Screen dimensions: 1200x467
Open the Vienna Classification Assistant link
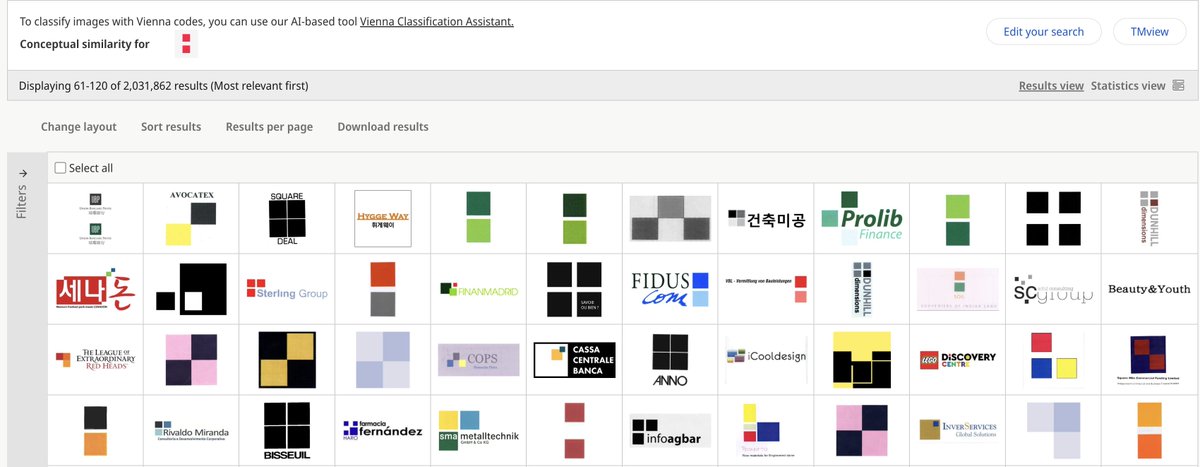tap(437, 21)
